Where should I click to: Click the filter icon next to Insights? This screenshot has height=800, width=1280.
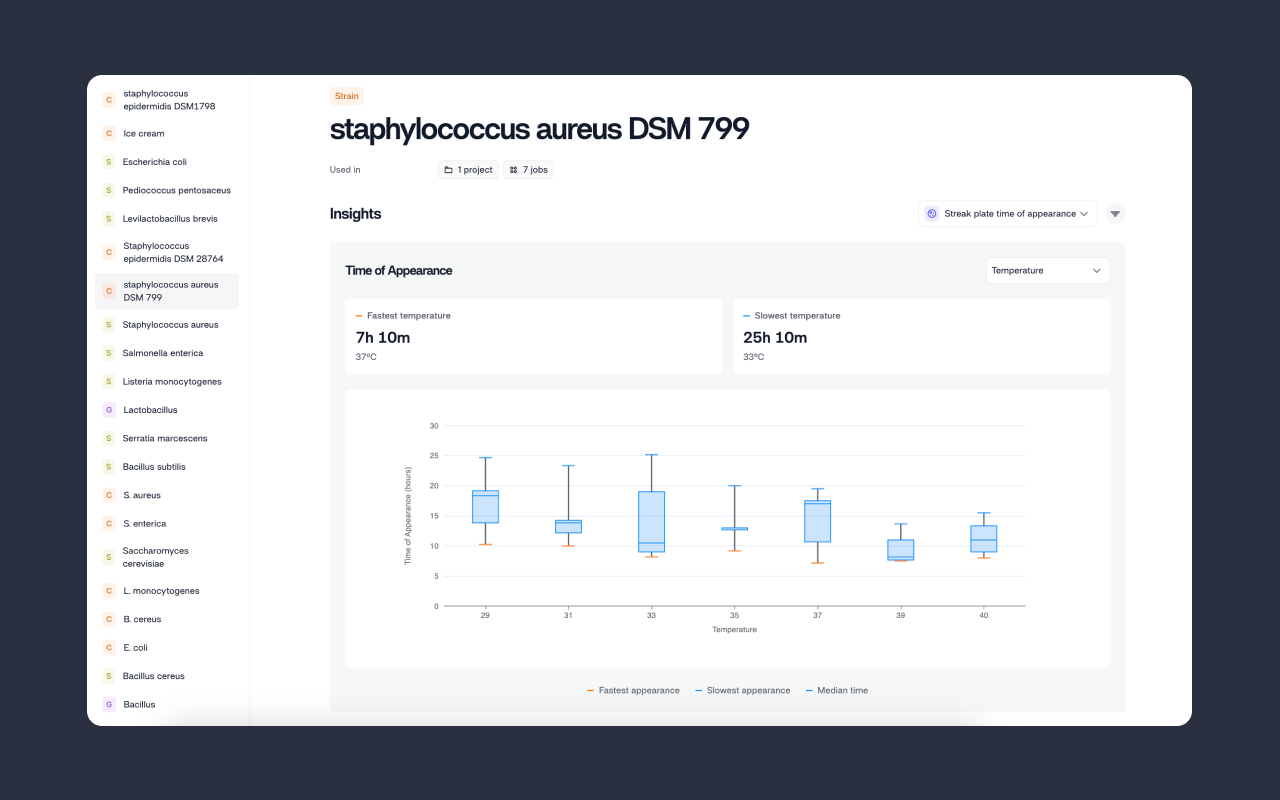click(x=1115, y=214)
